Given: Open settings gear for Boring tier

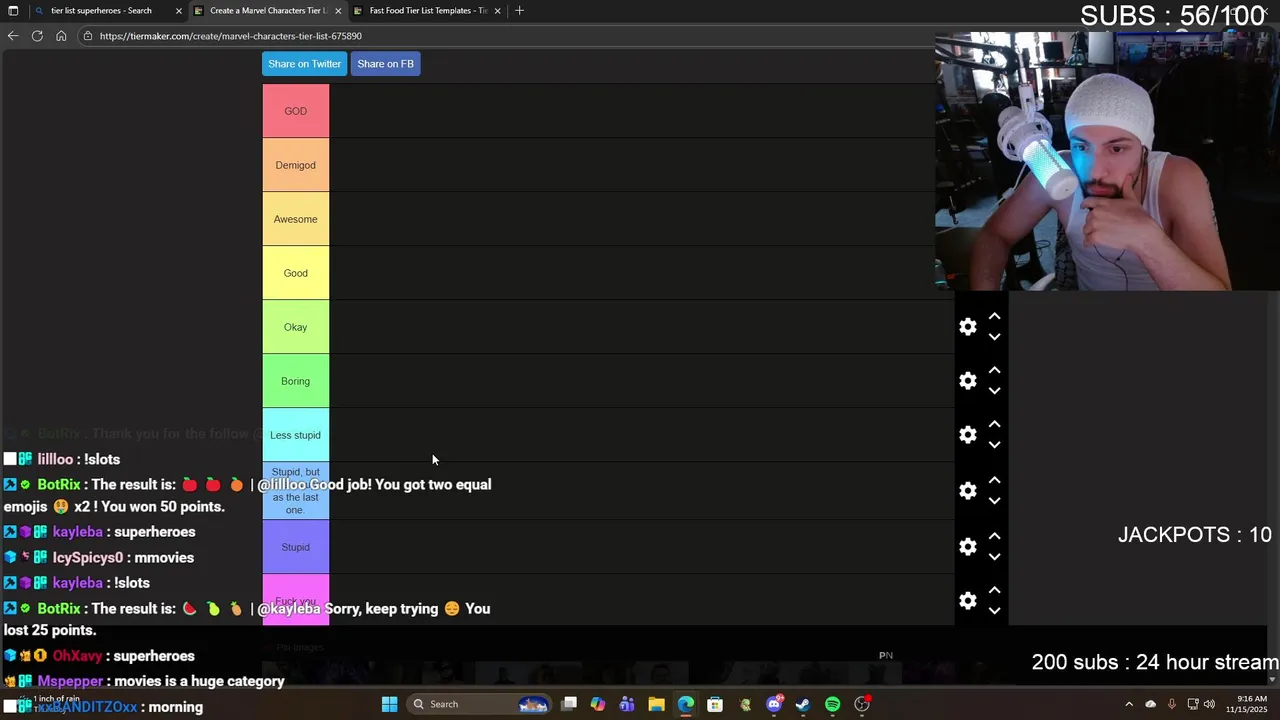Looking at the screenshot, I should coord(968,381).
